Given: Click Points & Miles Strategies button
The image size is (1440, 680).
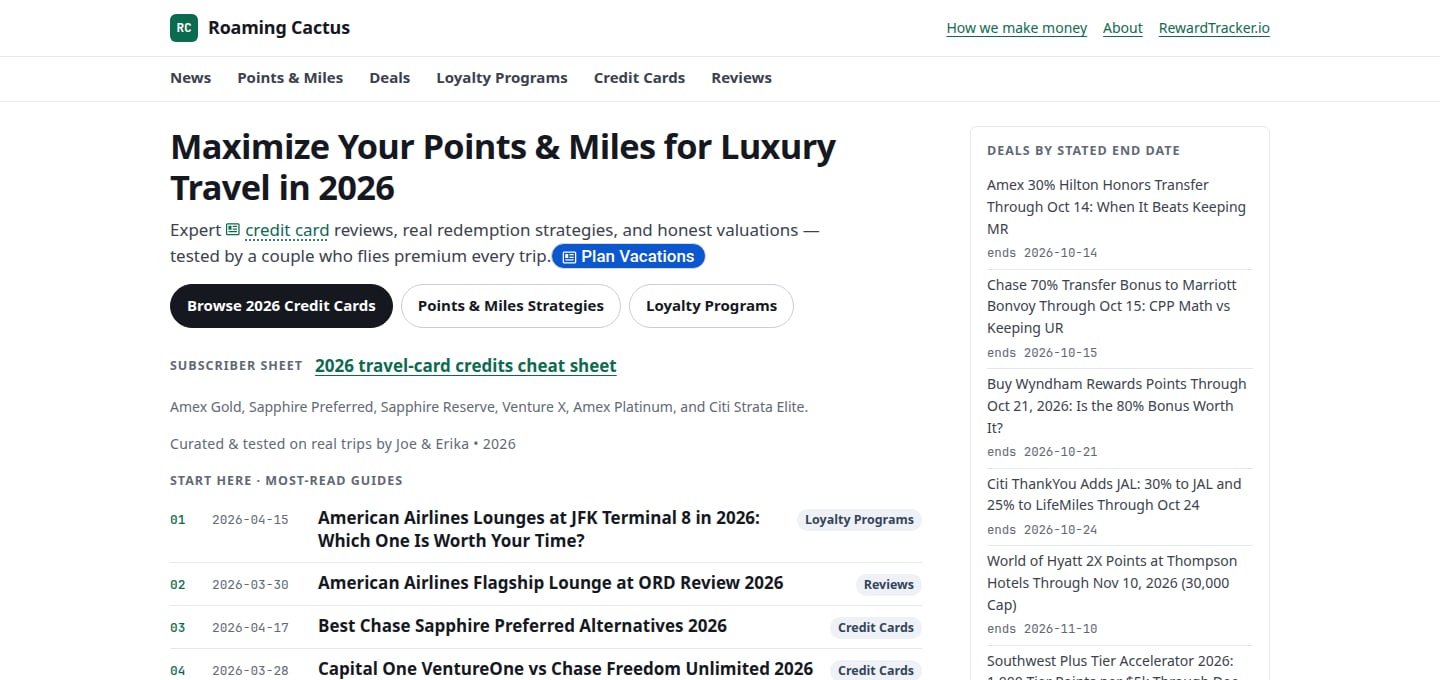Looking at the screenshot, I should [x=510, y=306].
